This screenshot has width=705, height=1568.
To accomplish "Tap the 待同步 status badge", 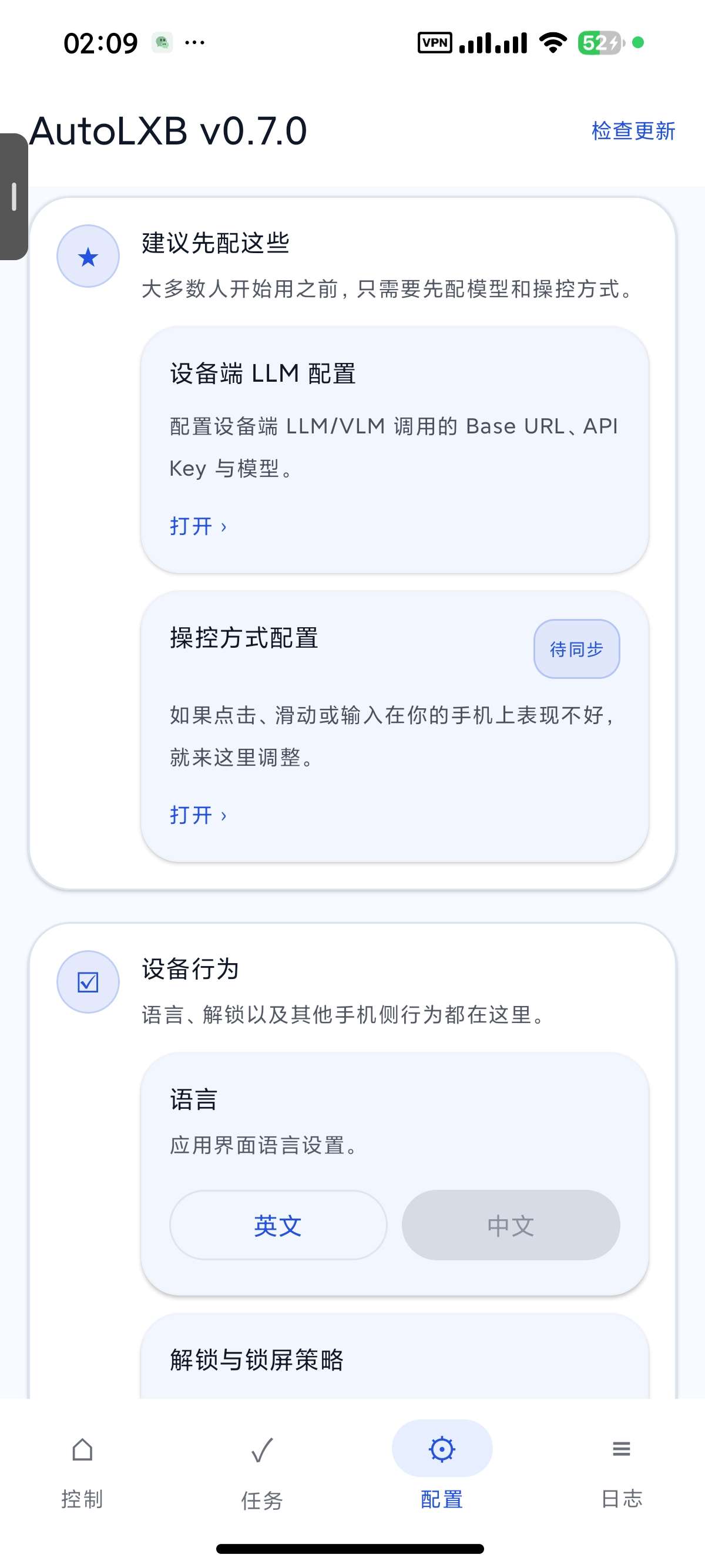I will 576,649.
